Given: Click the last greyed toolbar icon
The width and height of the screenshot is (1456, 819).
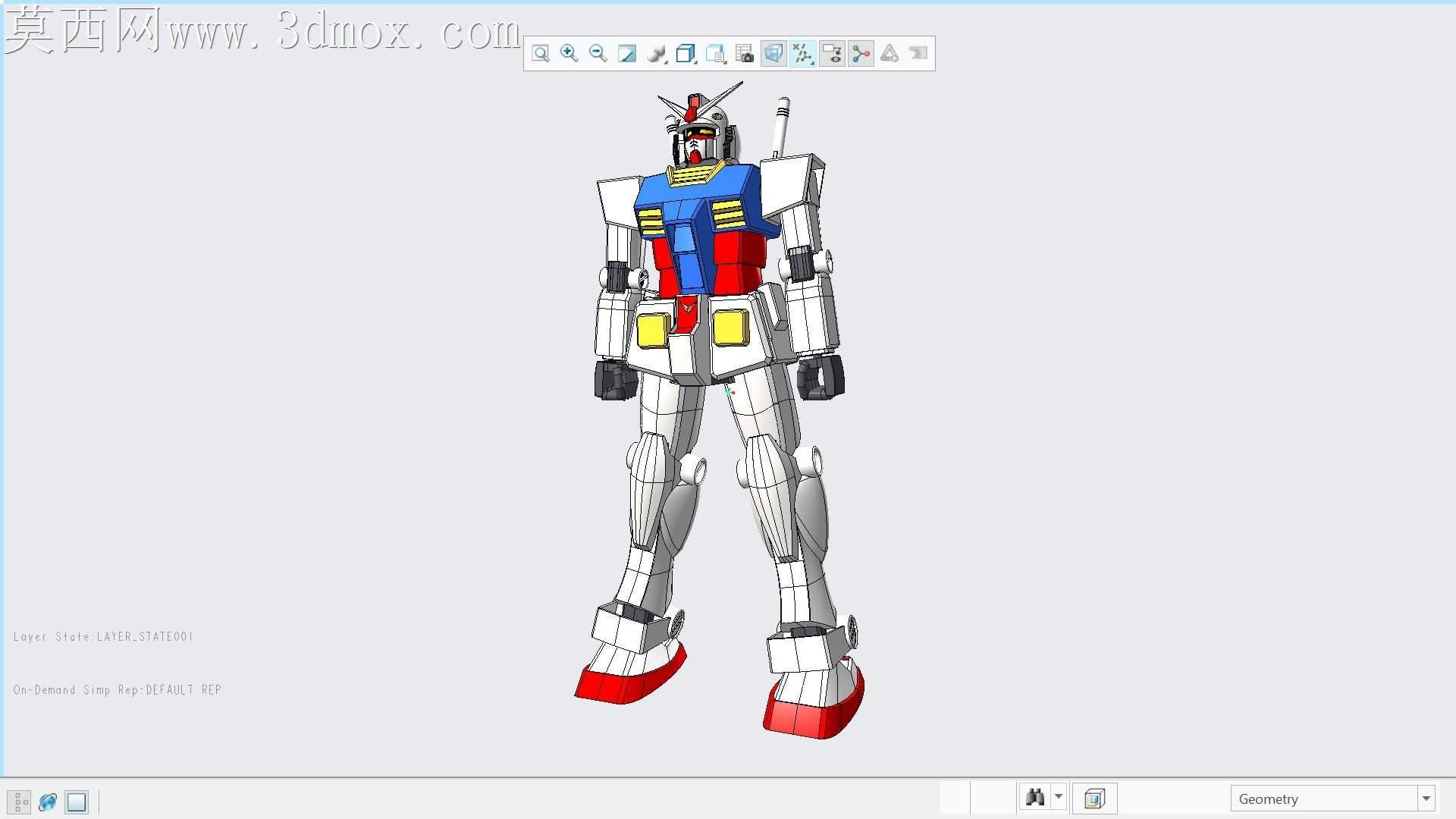Looking at the screenshot, I should [918, 54].
